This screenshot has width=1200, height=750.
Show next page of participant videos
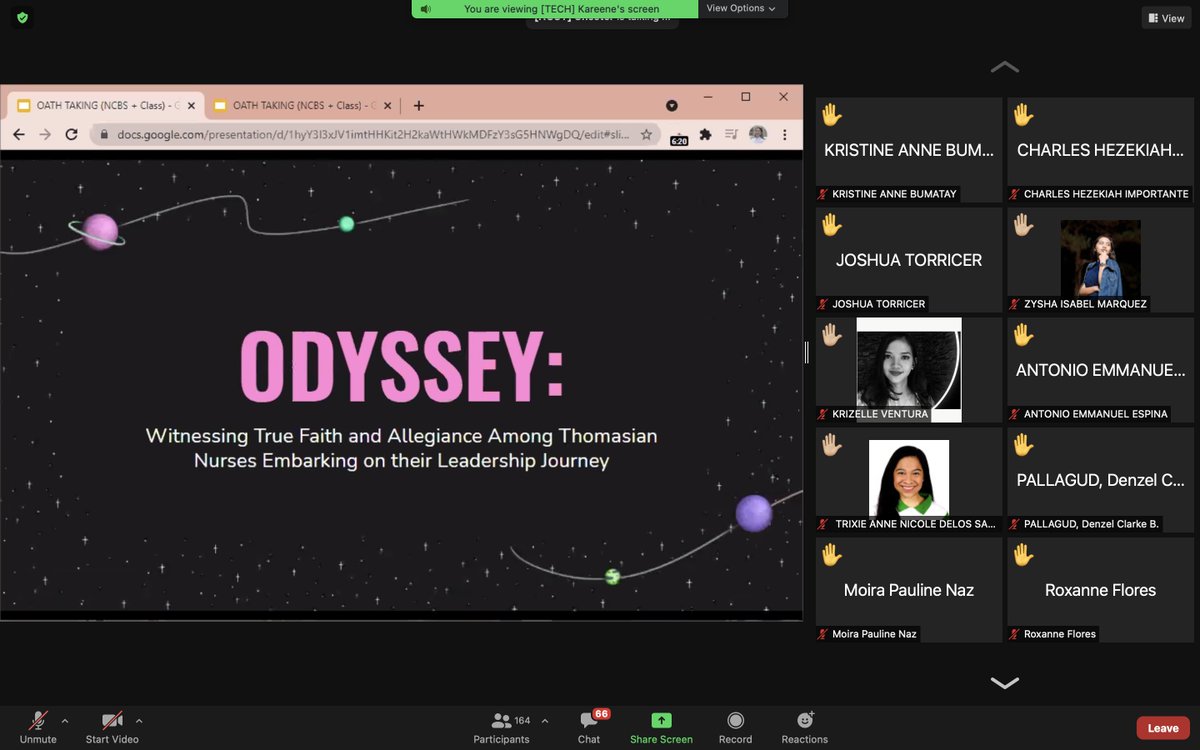tap(1005, 683)
